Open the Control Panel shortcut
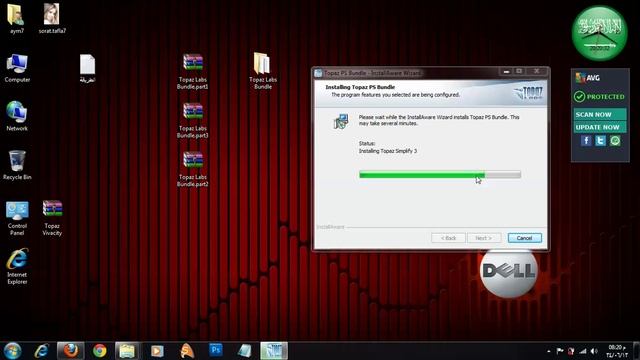 17,218
